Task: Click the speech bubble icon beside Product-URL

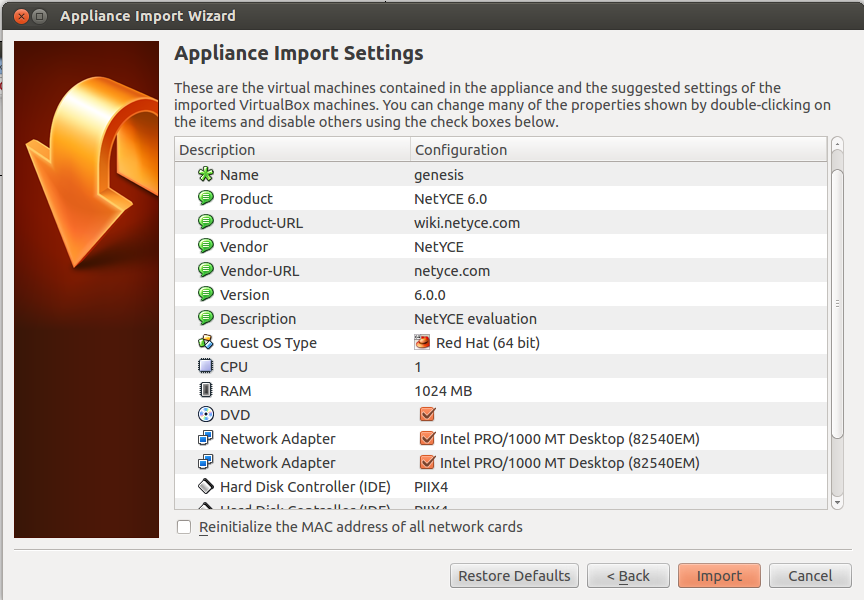Action: pos(206,223)
